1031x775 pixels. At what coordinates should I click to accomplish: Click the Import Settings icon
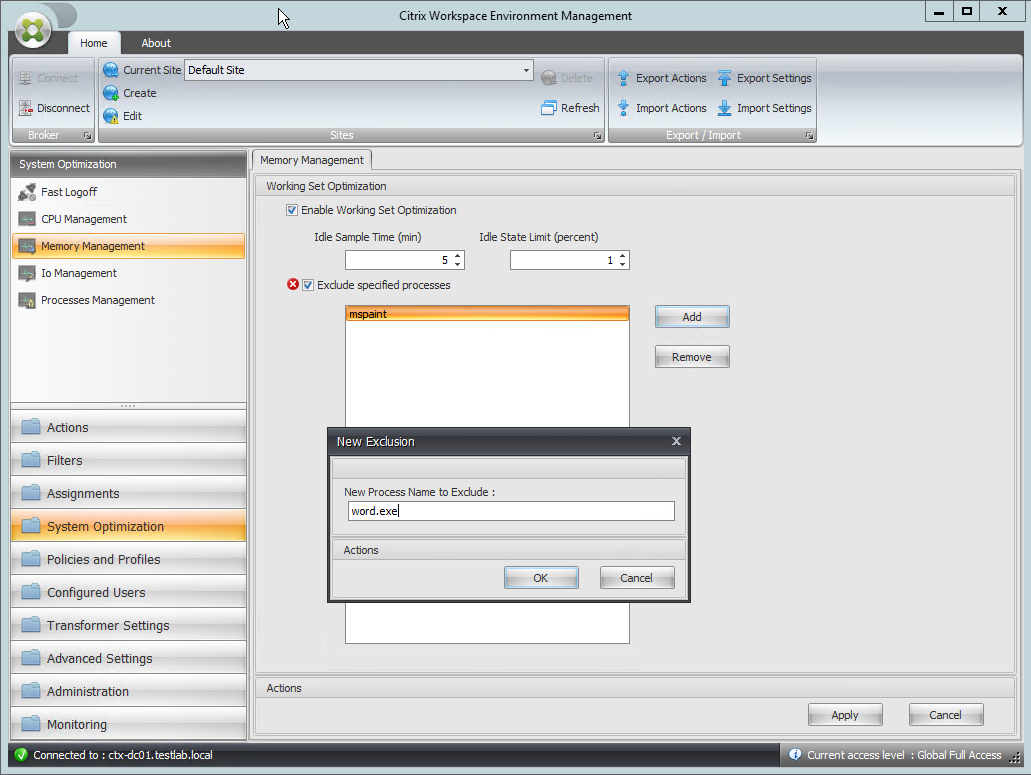pyautogui.click(x=724, y=108)
